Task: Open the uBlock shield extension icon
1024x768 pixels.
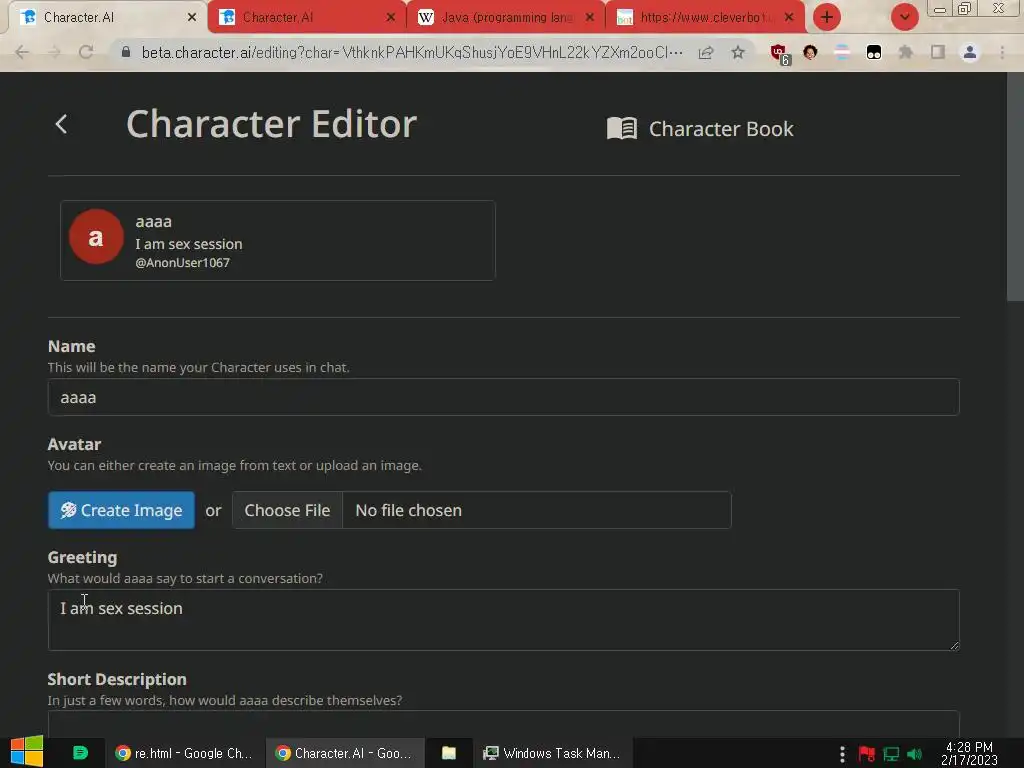Action: tap(779, 54)
